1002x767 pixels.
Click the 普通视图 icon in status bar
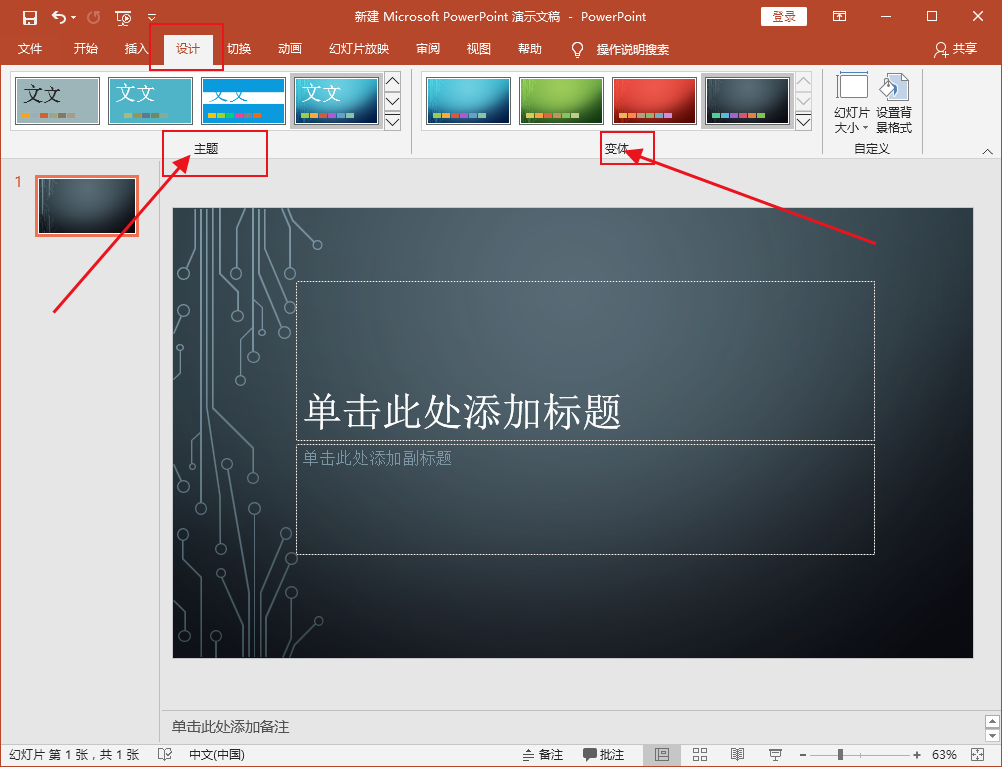(662, 754)
